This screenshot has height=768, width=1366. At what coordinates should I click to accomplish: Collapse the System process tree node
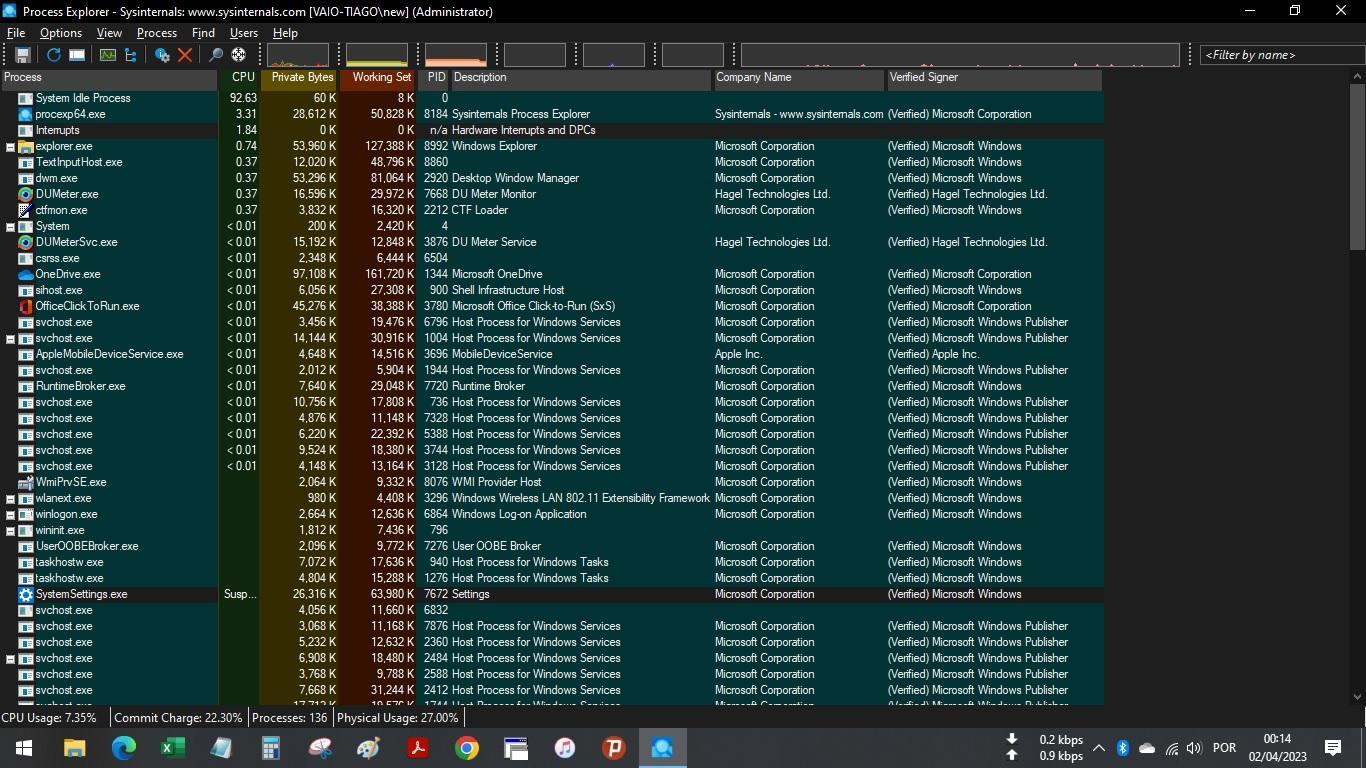10,227
